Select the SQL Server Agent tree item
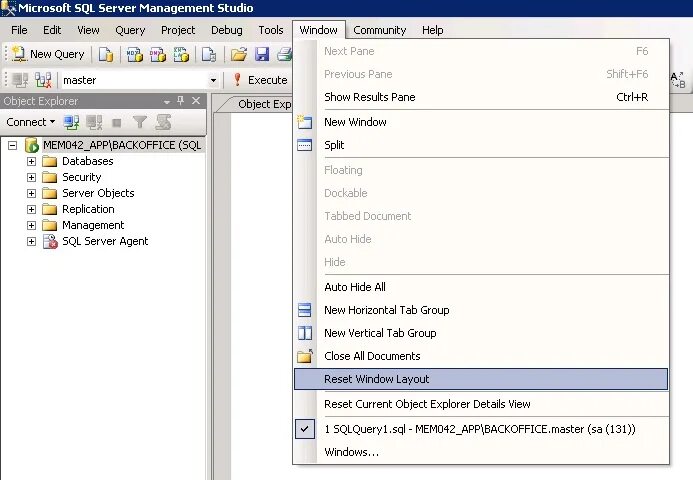 105,241
